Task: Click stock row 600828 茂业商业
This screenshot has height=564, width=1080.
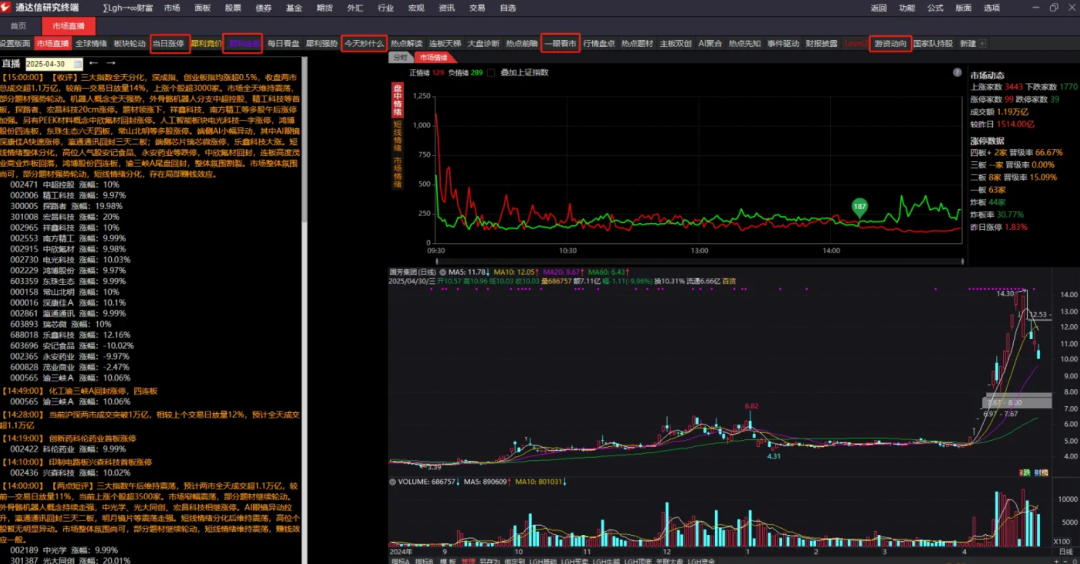Action: 69,367
